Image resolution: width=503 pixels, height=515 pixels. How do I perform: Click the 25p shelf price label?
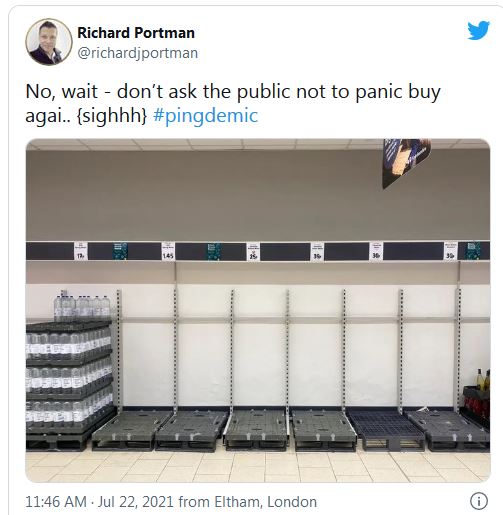point(253,251)
